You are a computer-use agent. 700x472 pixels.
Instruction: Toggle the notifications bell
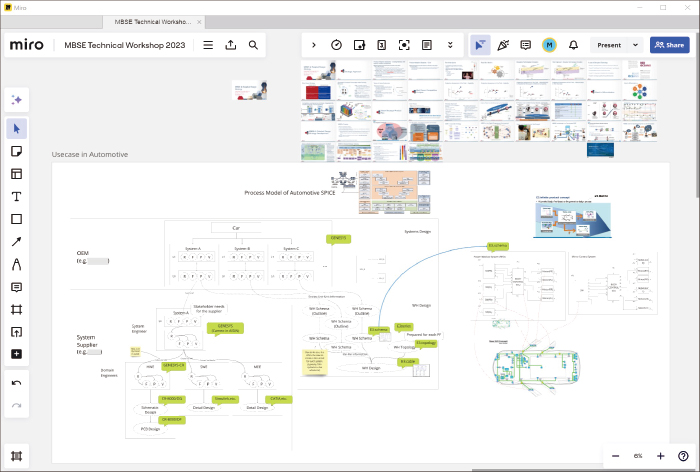click(x=573, y=45)
